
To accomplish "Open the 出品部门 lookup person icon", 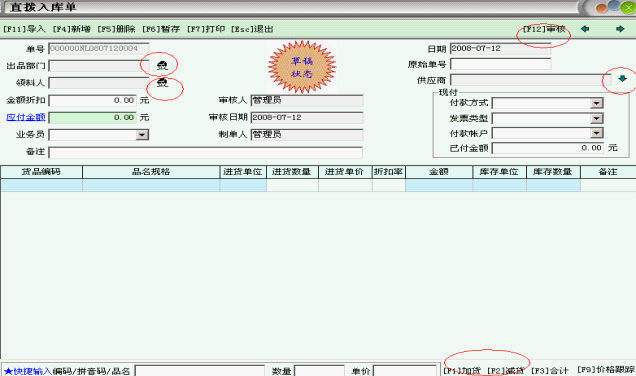I will click(x=162, y=66).
